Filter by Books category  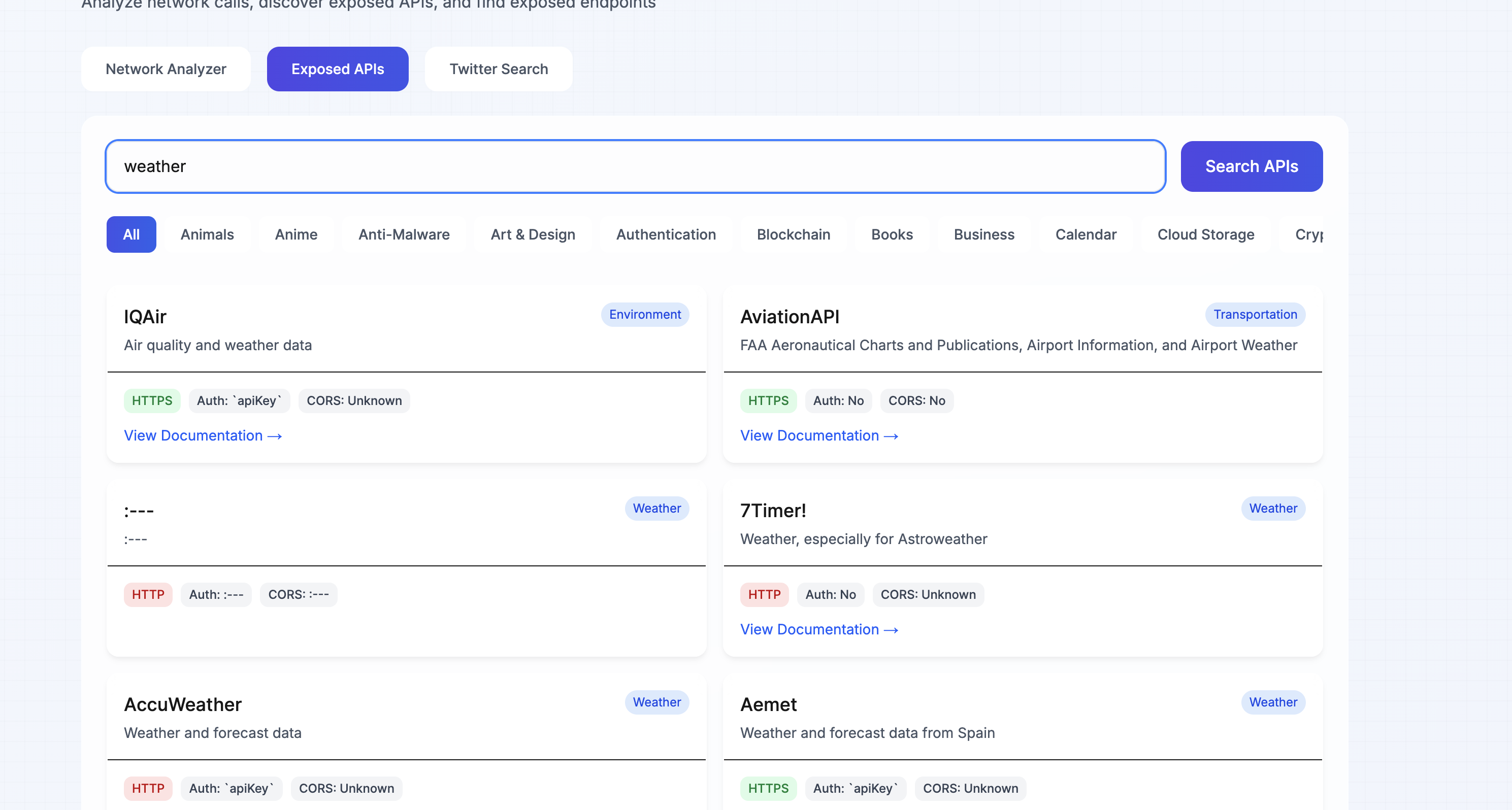[x=892, y=234]
